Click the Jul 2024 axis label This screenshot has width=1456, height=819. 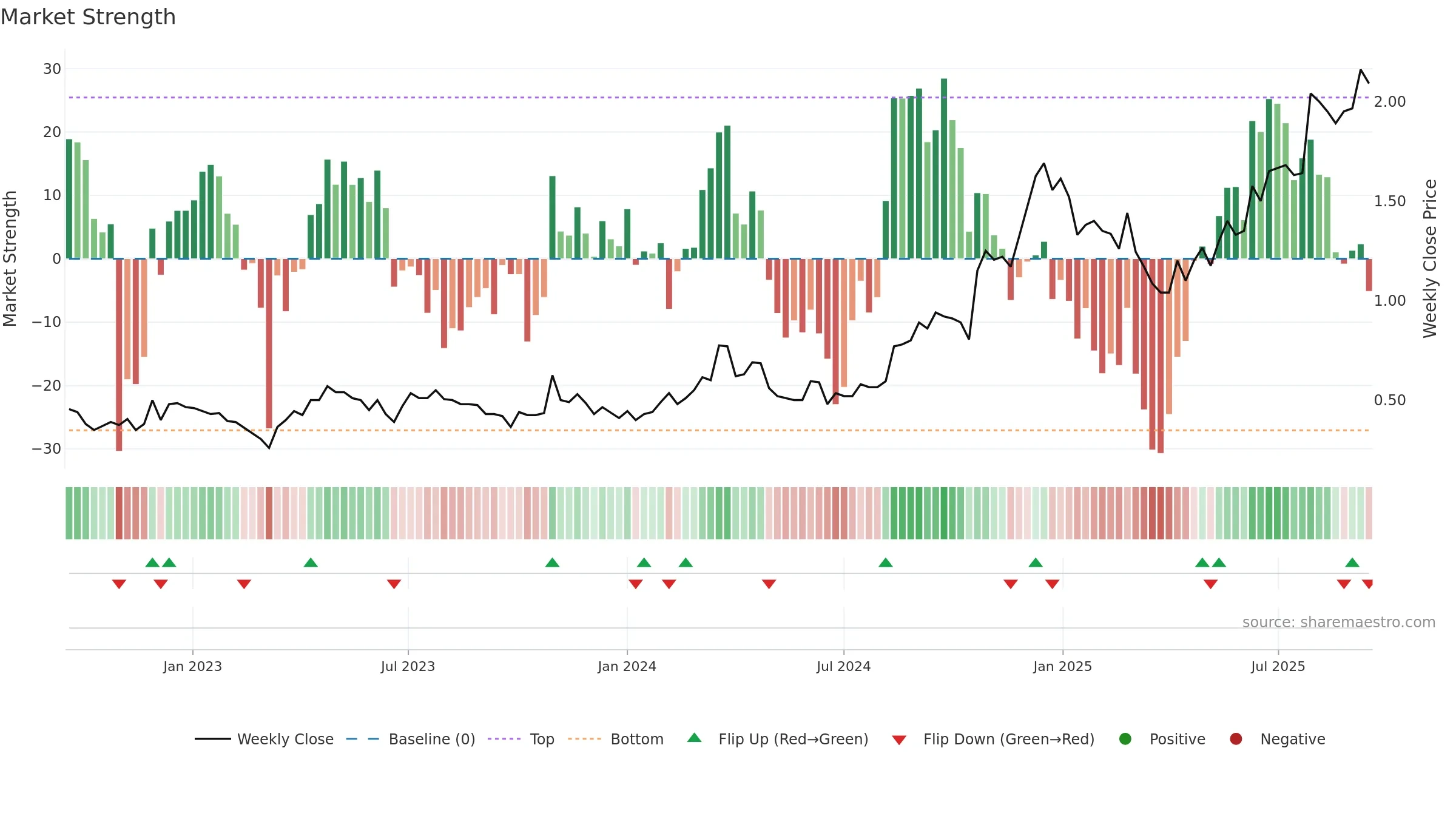(x=844, y=666)
